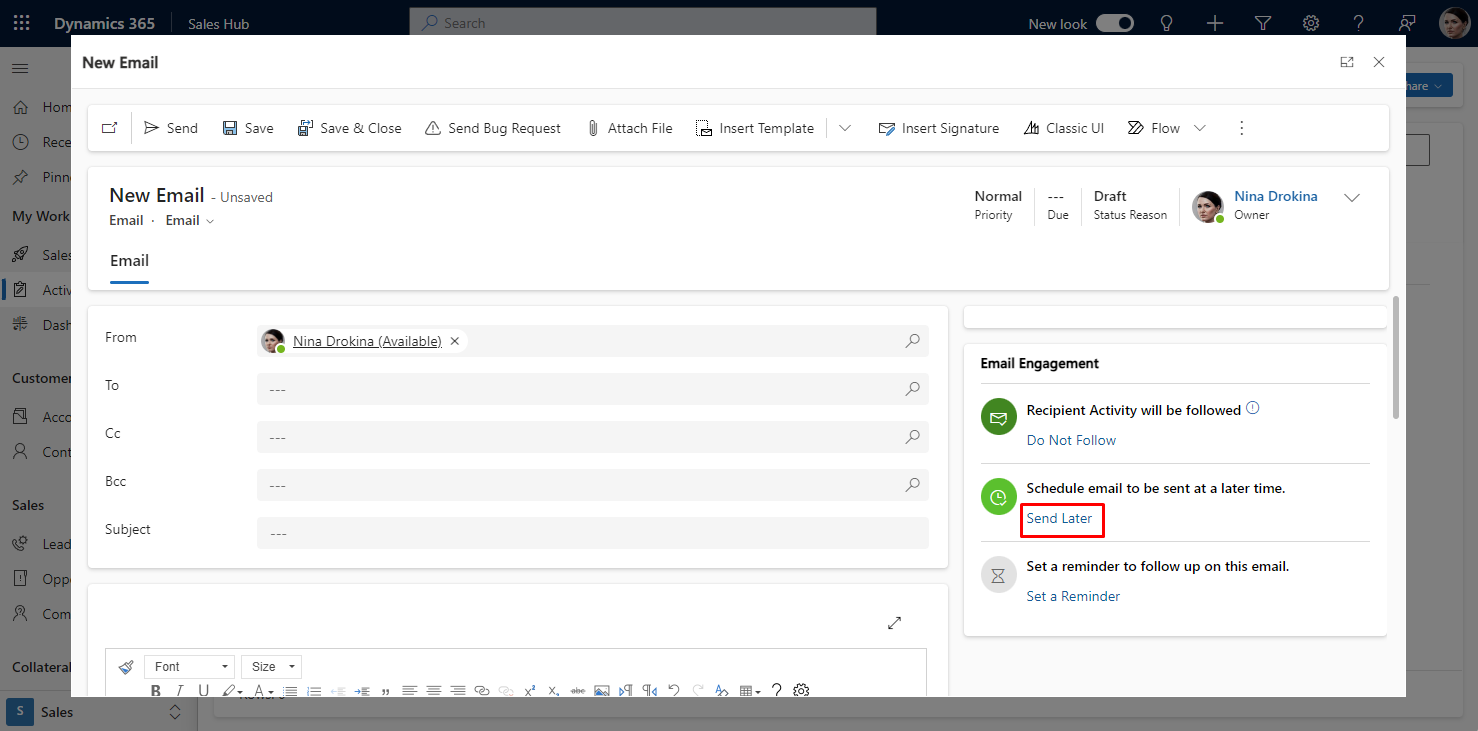This screenshot has height=731, width=1478.
Task: Open the Nina Drokina owner link
Action: tap(1276, 196)
